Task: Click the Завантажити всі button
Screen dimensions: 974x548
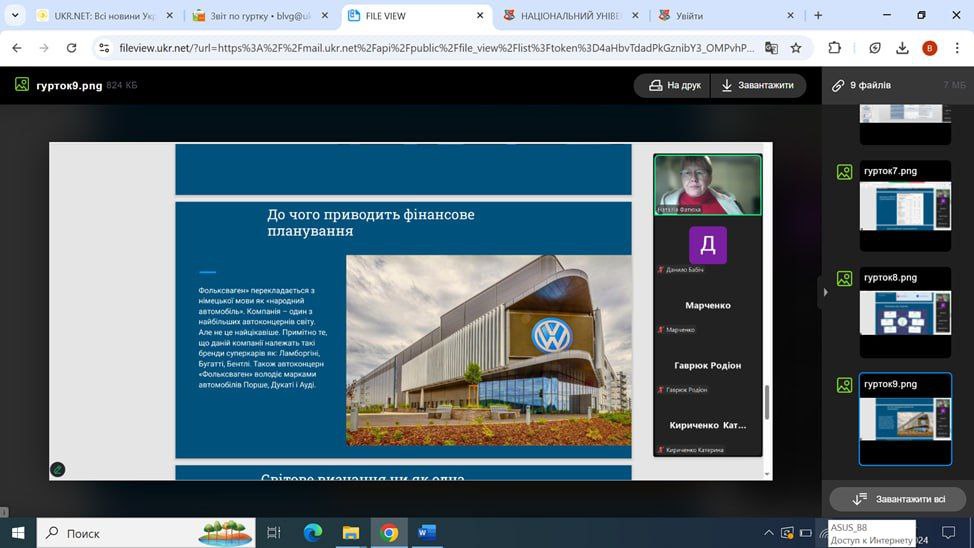Action: pyautogui.click(x=897, y=498)
